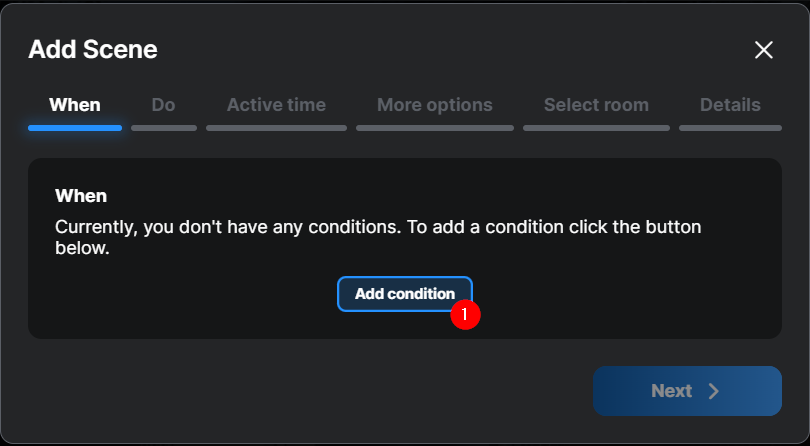
Task: Select the step bar under More options
Action: pyautogui.click(x=435, y=128)
